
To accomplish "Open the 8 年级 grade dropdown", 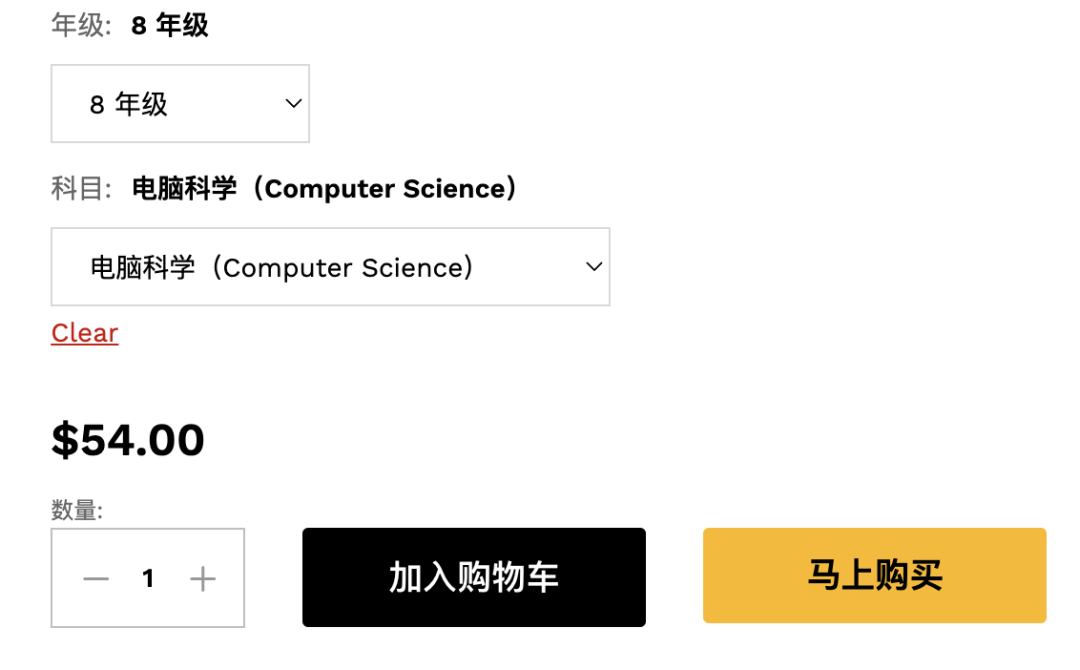I will 180,103.
